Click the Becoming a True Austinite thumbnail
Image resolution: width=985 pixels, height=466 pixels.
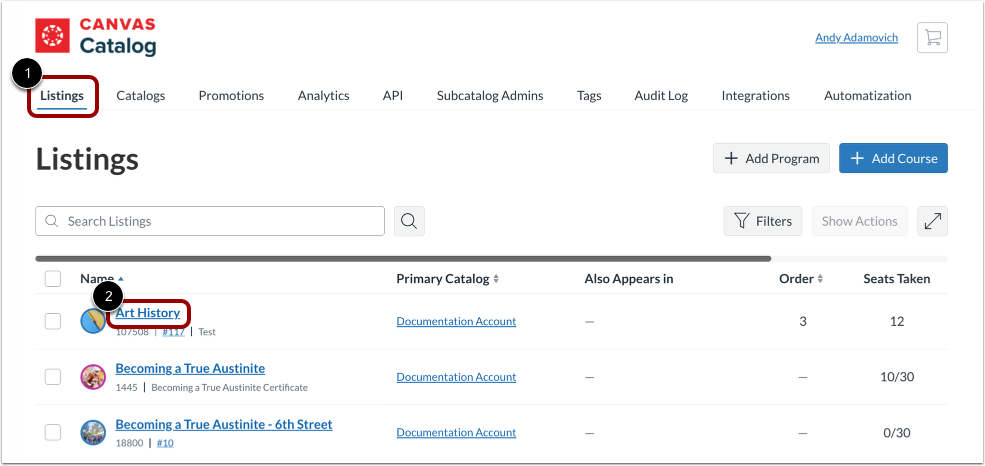[93, 377]
